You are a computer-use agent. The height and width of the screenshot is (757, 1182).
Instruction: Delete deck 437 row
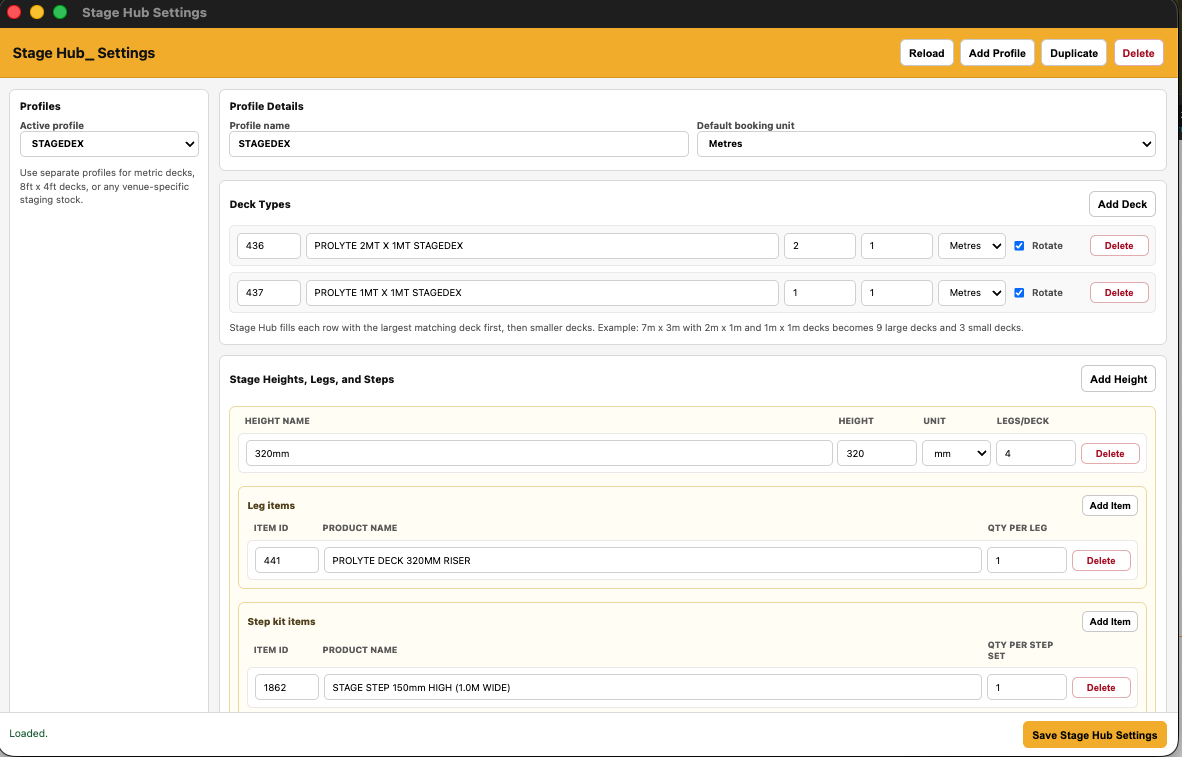click(x=1119, y=293)
